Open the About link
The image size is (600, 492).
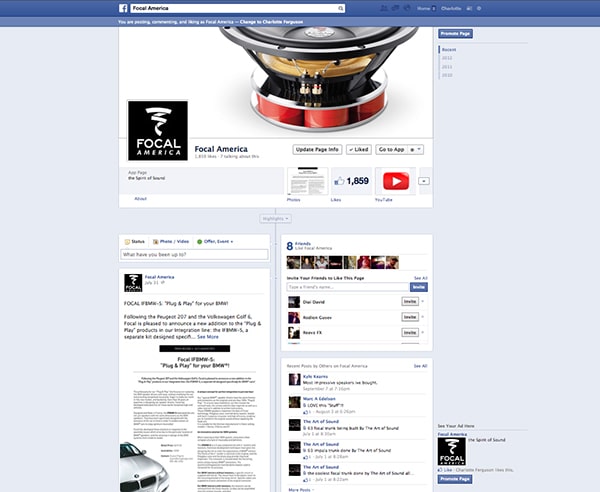[140, 199]
